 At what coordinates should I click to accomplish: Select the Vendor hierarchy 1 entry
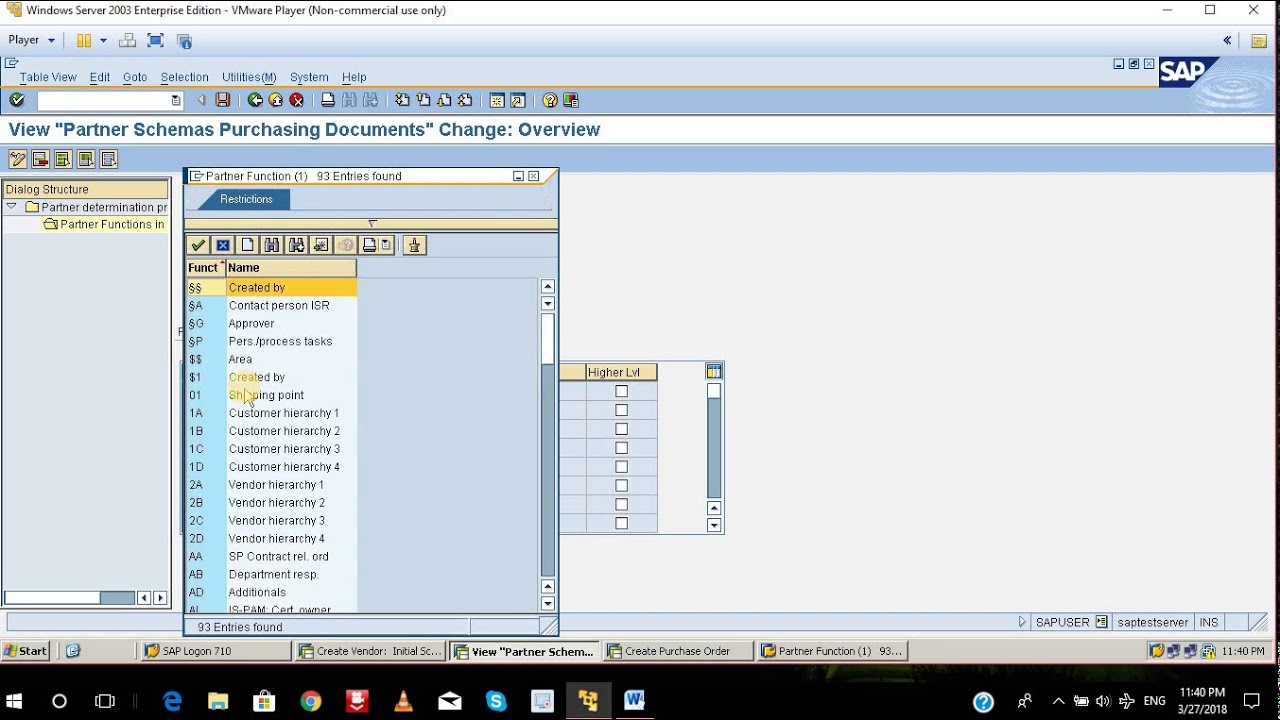271,485
